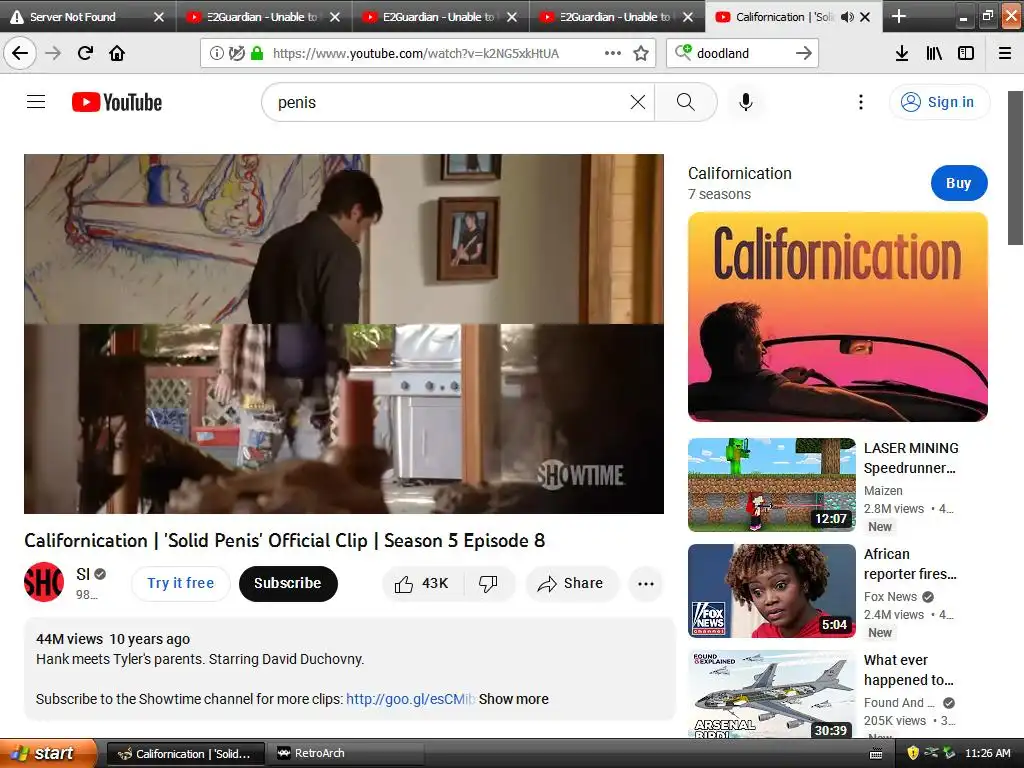The image size is (1024, 768).
Task: Open the Library bookshelf icon
Action: (934, 54)
